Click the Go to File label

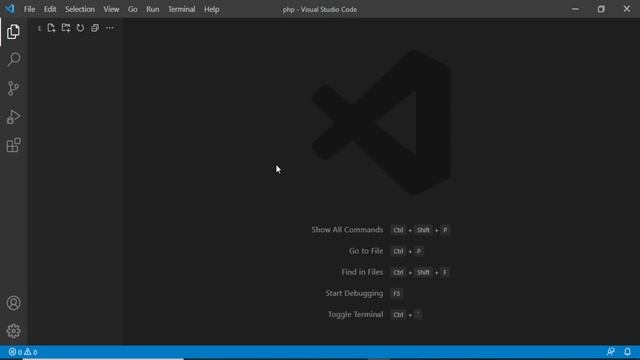(366, 251)
